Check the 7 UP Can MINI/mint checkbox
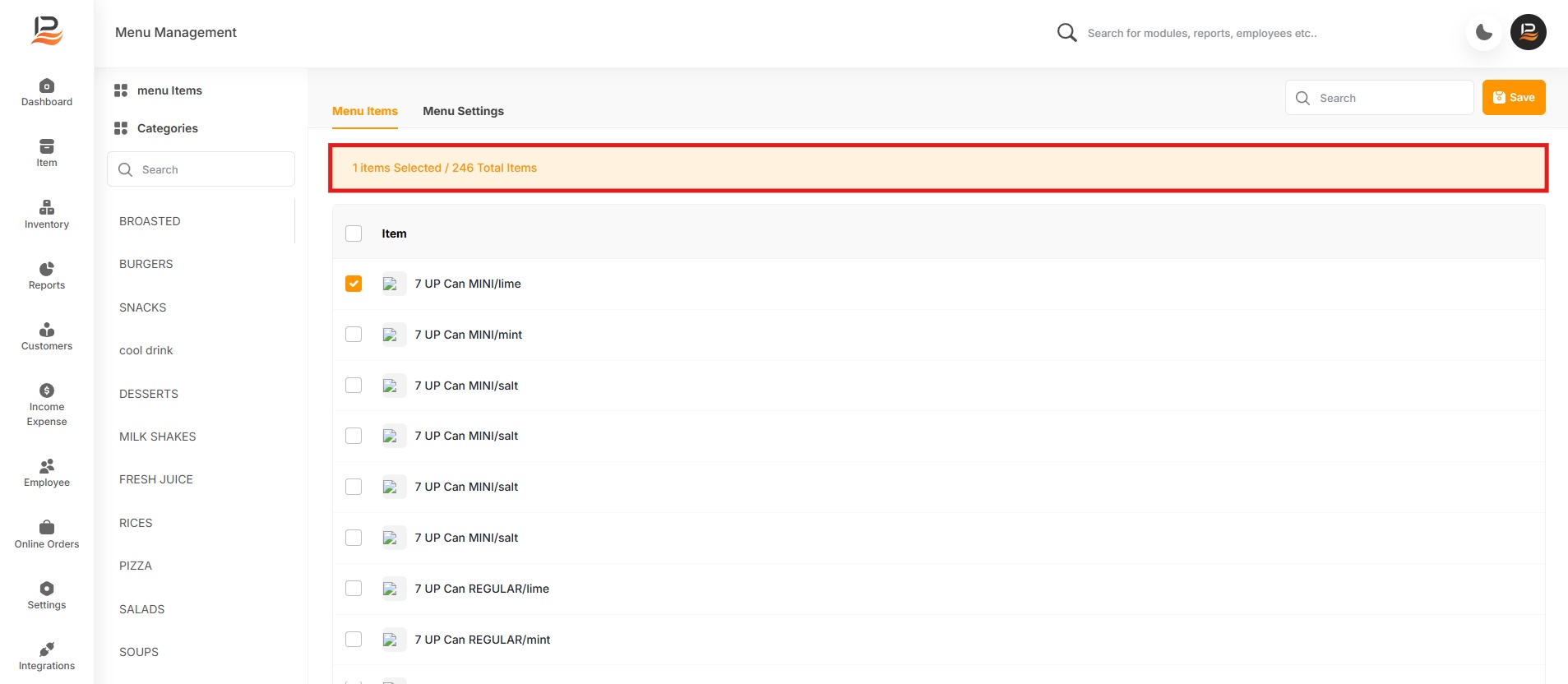The height and width of the screenshot is (684, 1568). pyautogui.click(x=354, y=335)
